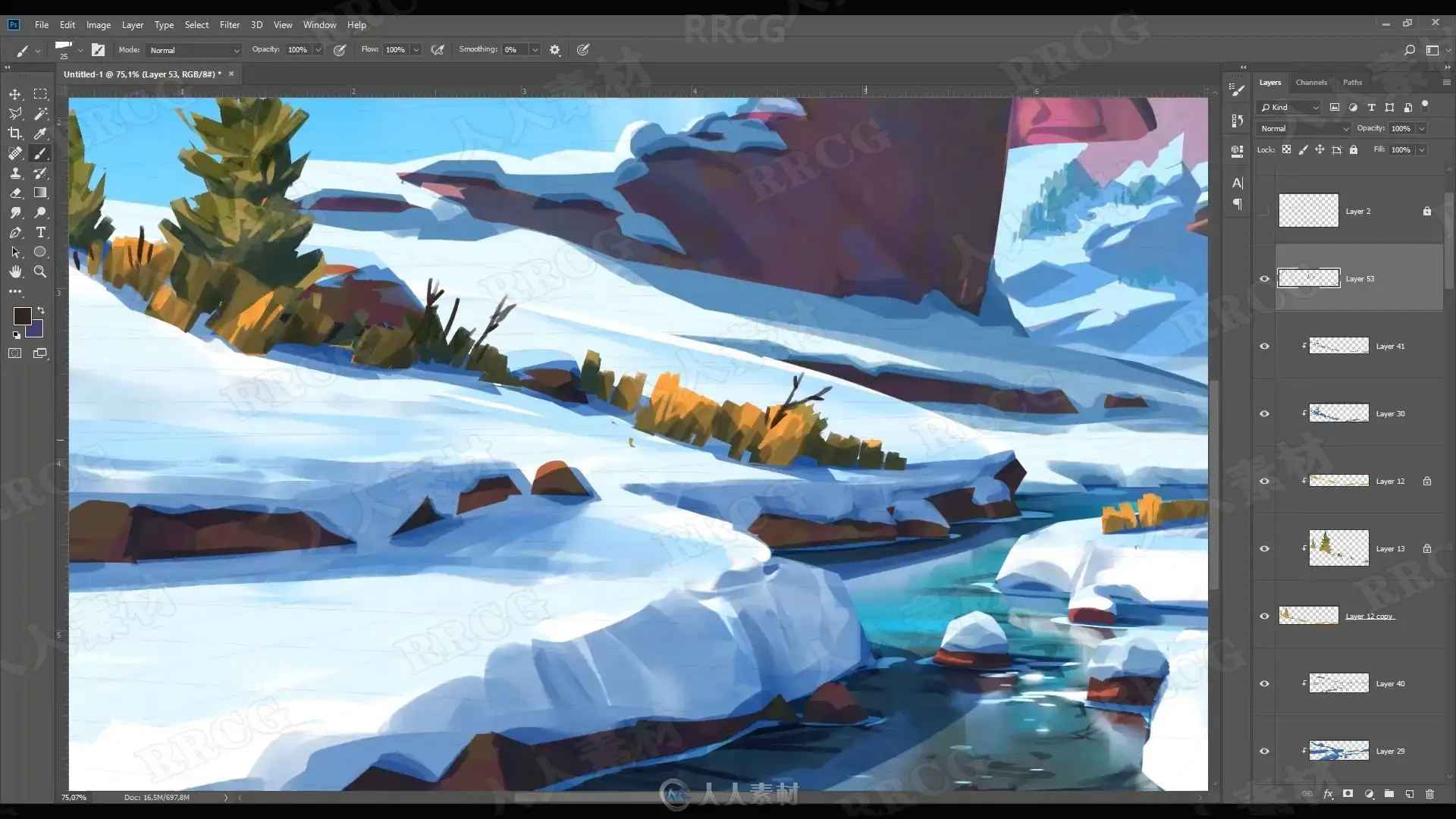Open the Window menu
Viewport: 1456px width, 819px height.
click(319, 25)
